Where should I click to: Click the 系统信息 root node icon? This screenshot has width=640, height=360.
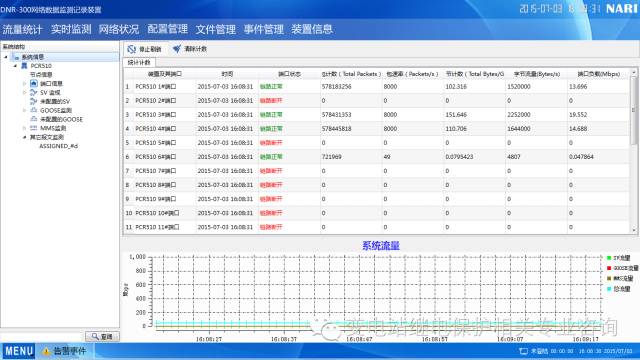(16, 57)
